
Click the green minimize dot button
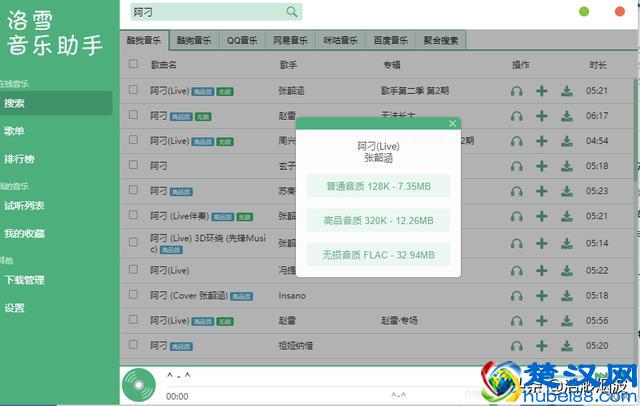tap(584, 11)
